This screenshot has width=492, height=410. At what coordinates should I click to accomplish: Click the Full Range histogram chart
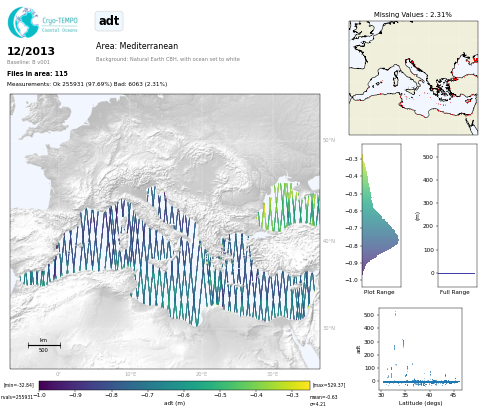[x=457, y=215]
